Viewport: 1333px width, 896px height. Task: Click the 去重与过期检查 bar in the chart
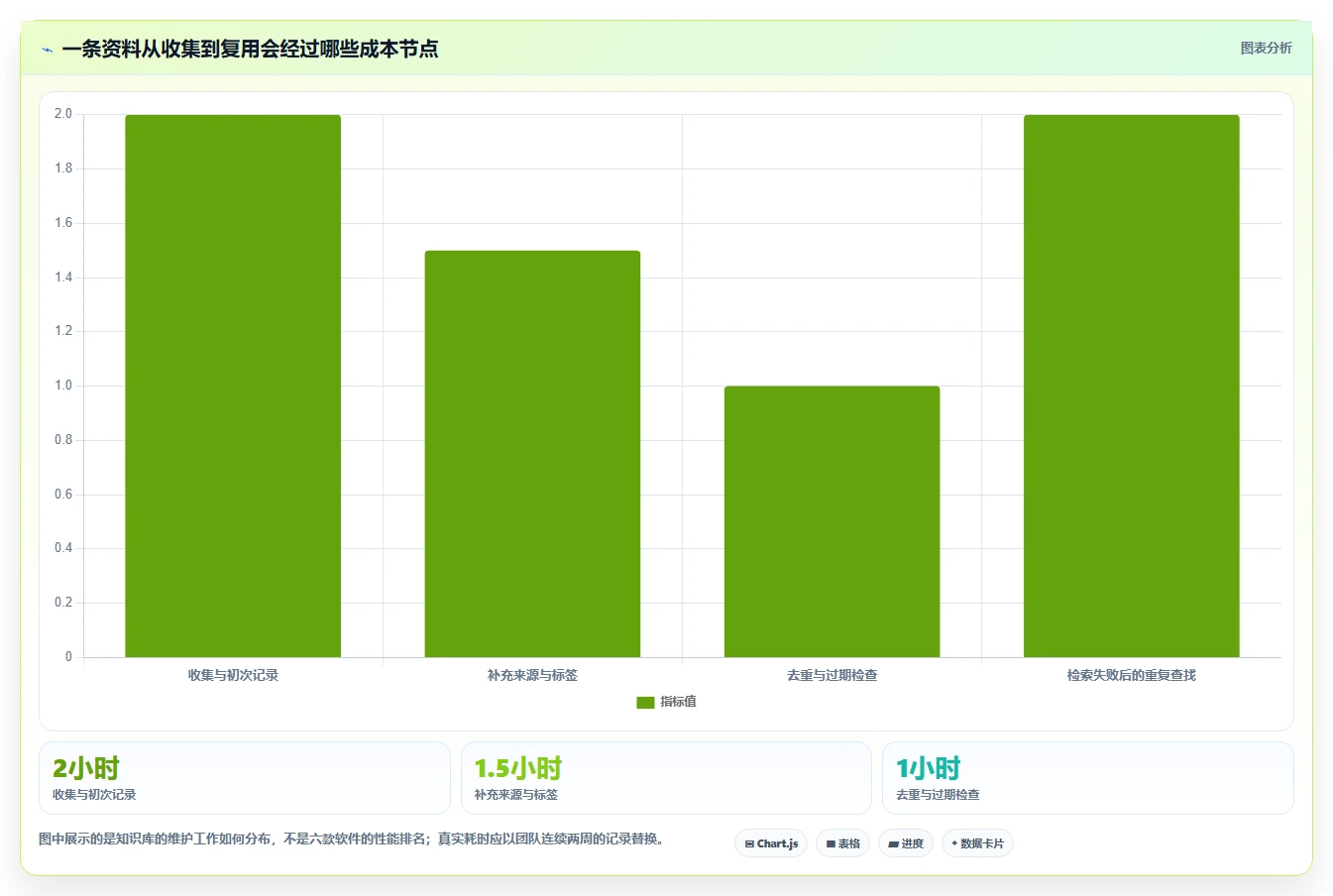point(832,521)
